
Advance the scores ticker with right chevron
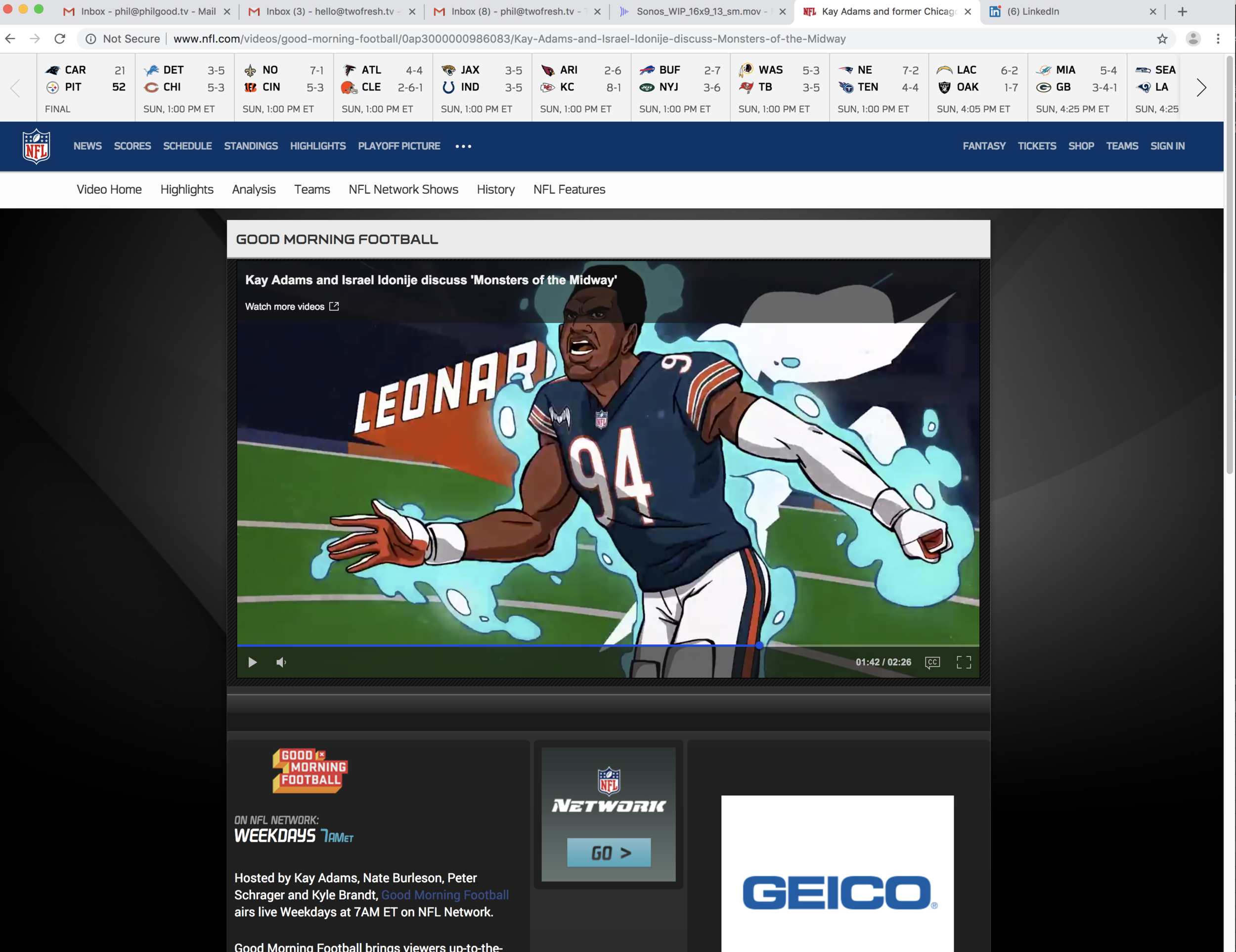coord(1201,87)
